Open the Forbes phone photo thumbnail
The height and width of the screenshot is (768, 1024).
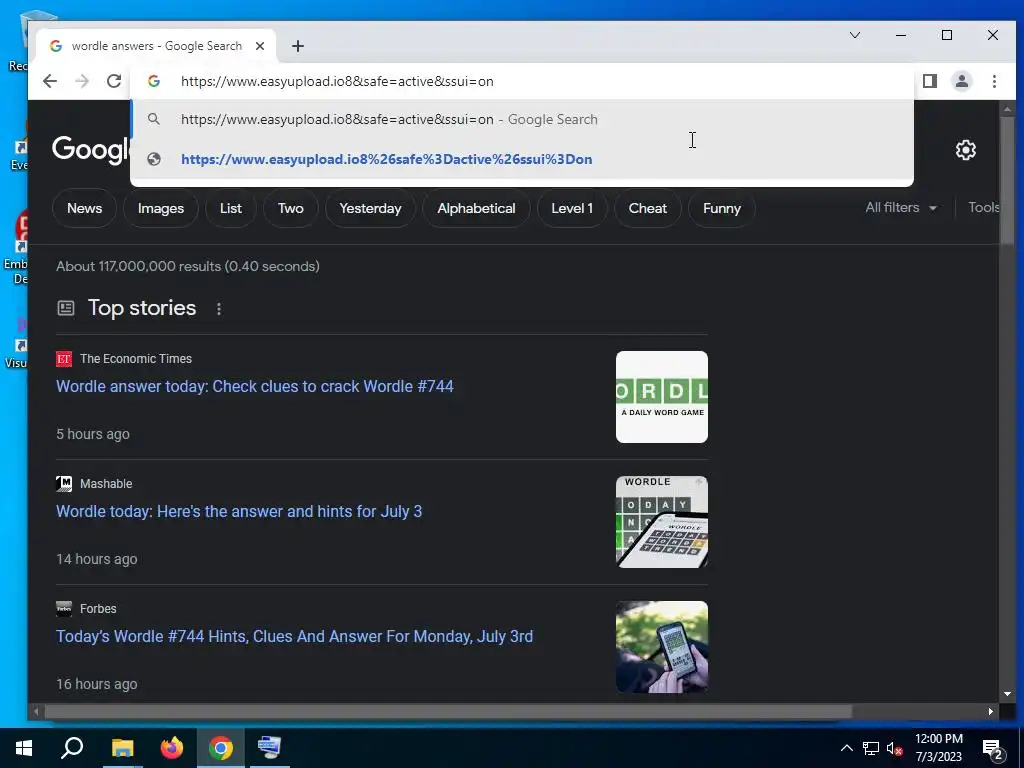662,647
